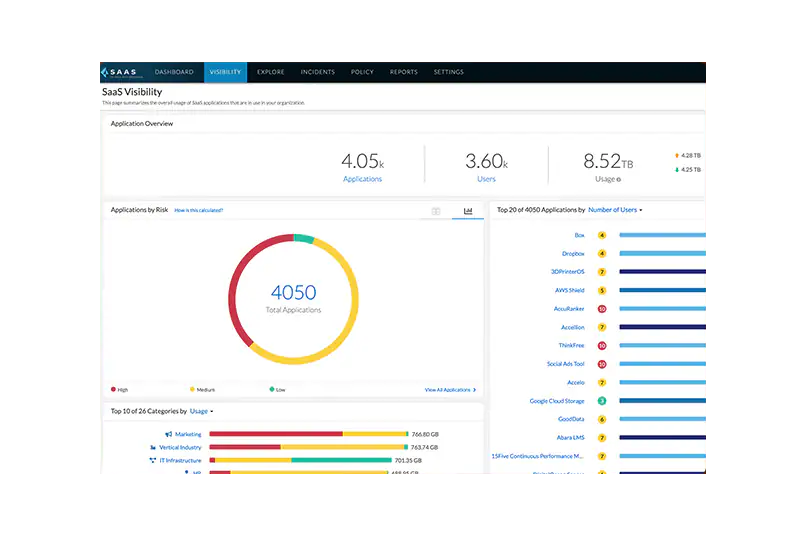Open the 'How is this calculated?' link
805x533 pixels.
pyautogui.click(x=198, y=211)
